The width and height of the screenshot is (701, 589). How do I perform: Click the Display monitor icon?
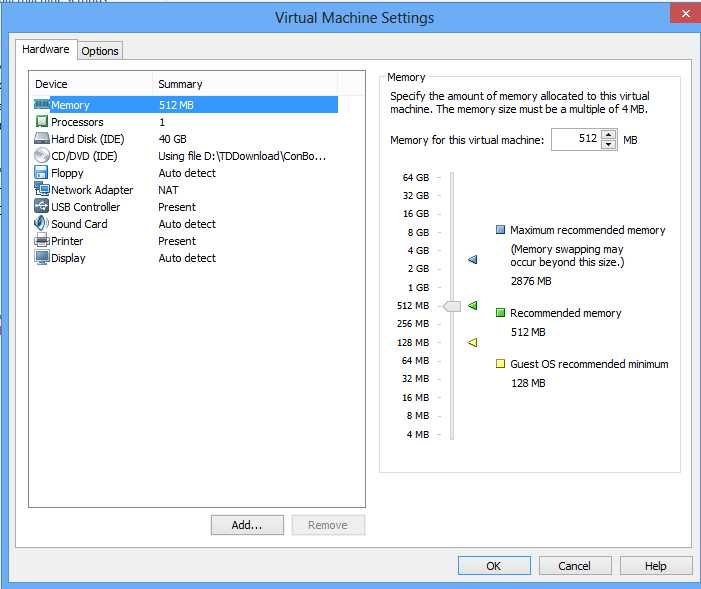pyautogui.click(x=42, y=258)
